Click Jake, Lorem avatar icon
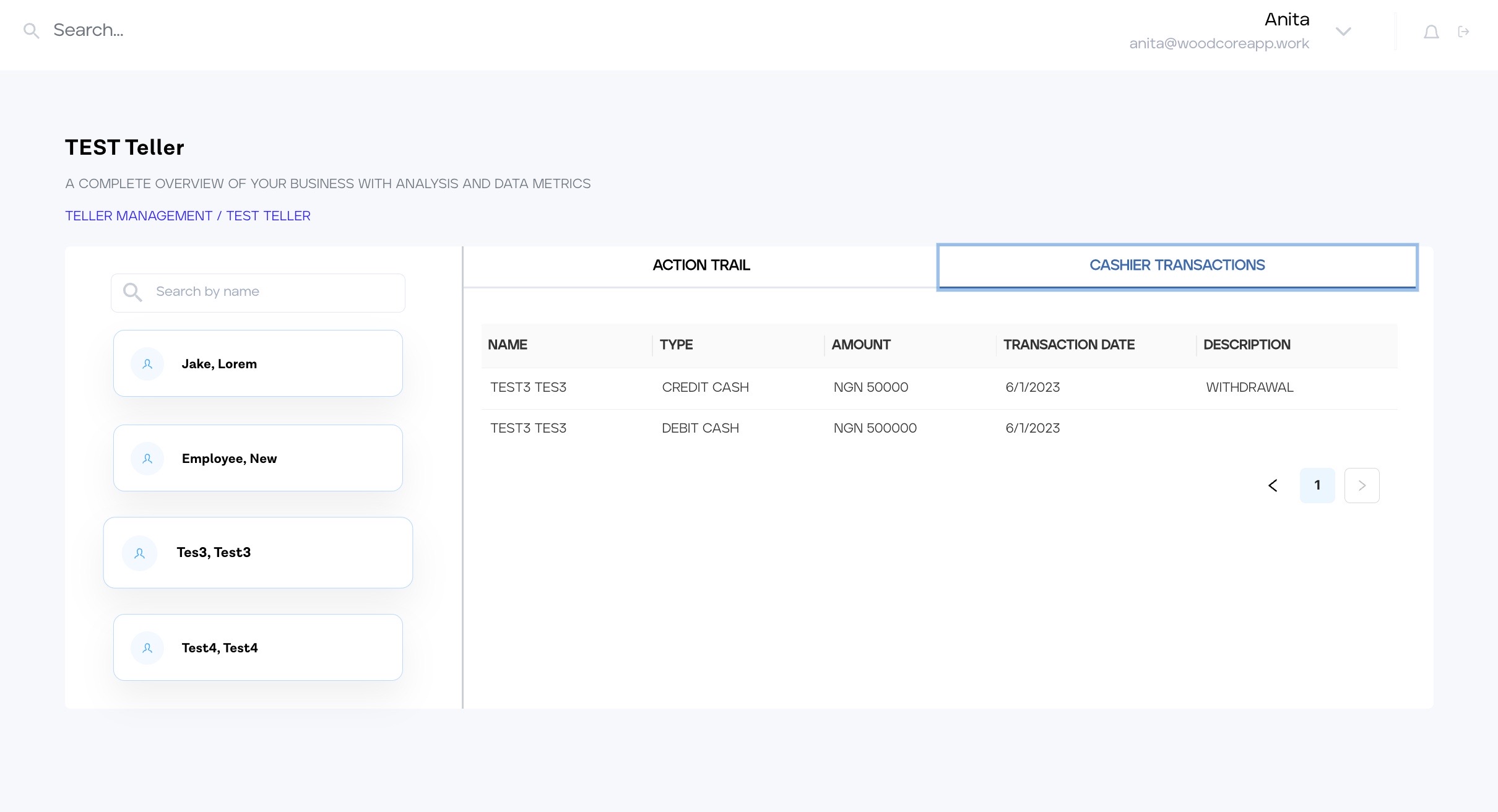The width and height of the screenshot is (1498, 812). tap(147, 364)
